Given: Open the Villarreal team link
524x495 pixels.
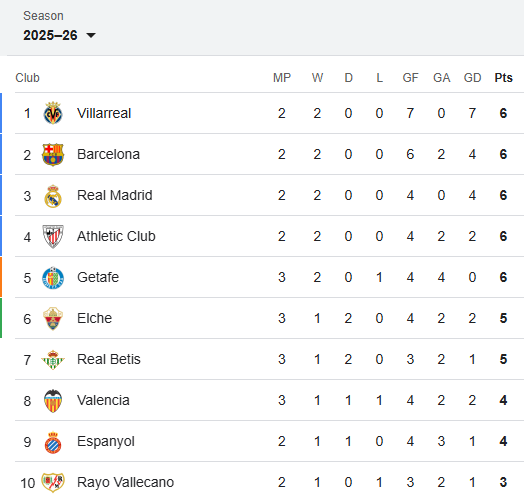Looking at the screenshot, I should (104, 113).
